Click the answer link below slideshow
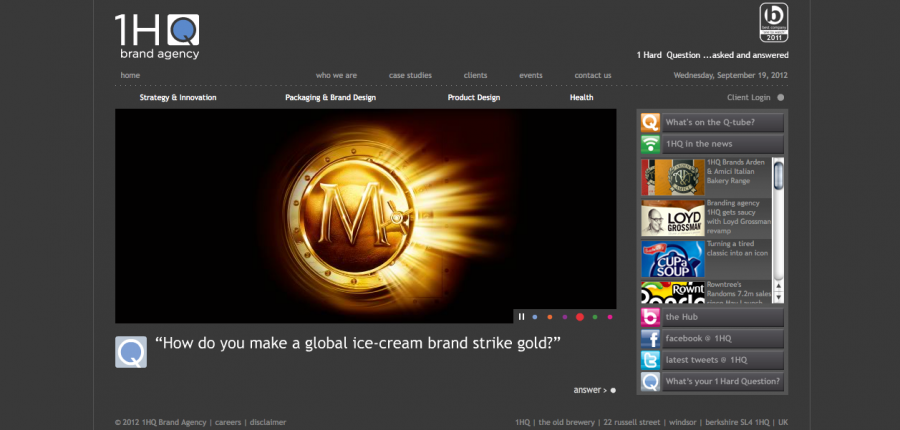 tap(594, 390)
